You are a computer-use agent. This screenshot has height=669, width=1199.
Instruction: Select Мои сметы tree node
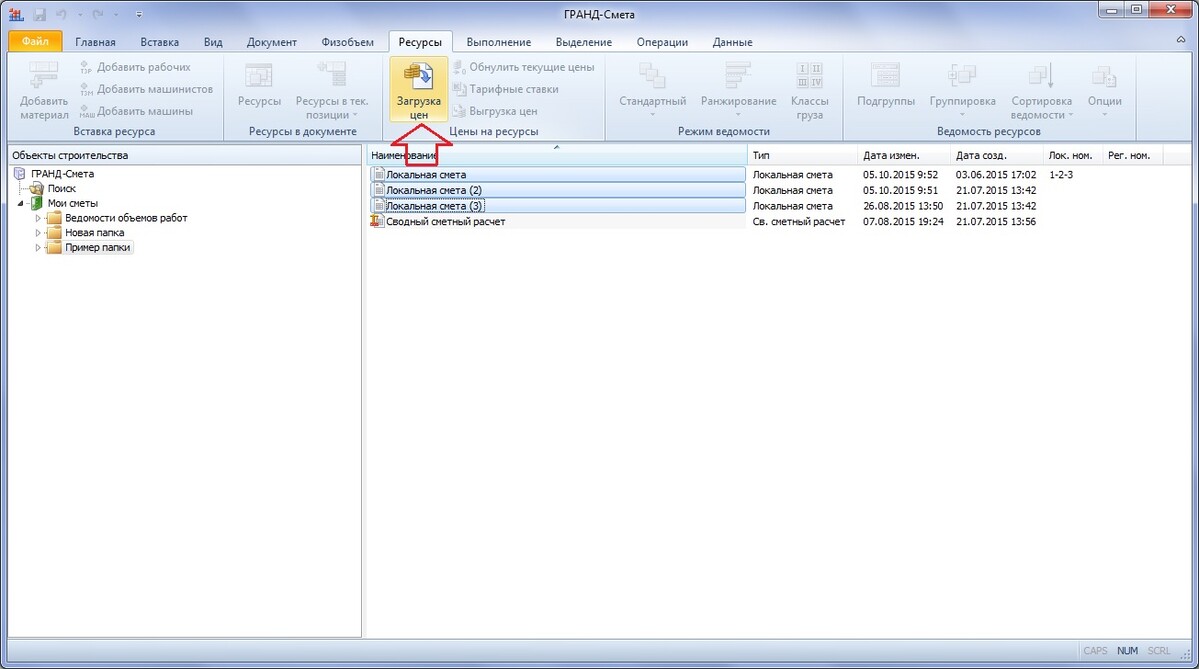73,203
